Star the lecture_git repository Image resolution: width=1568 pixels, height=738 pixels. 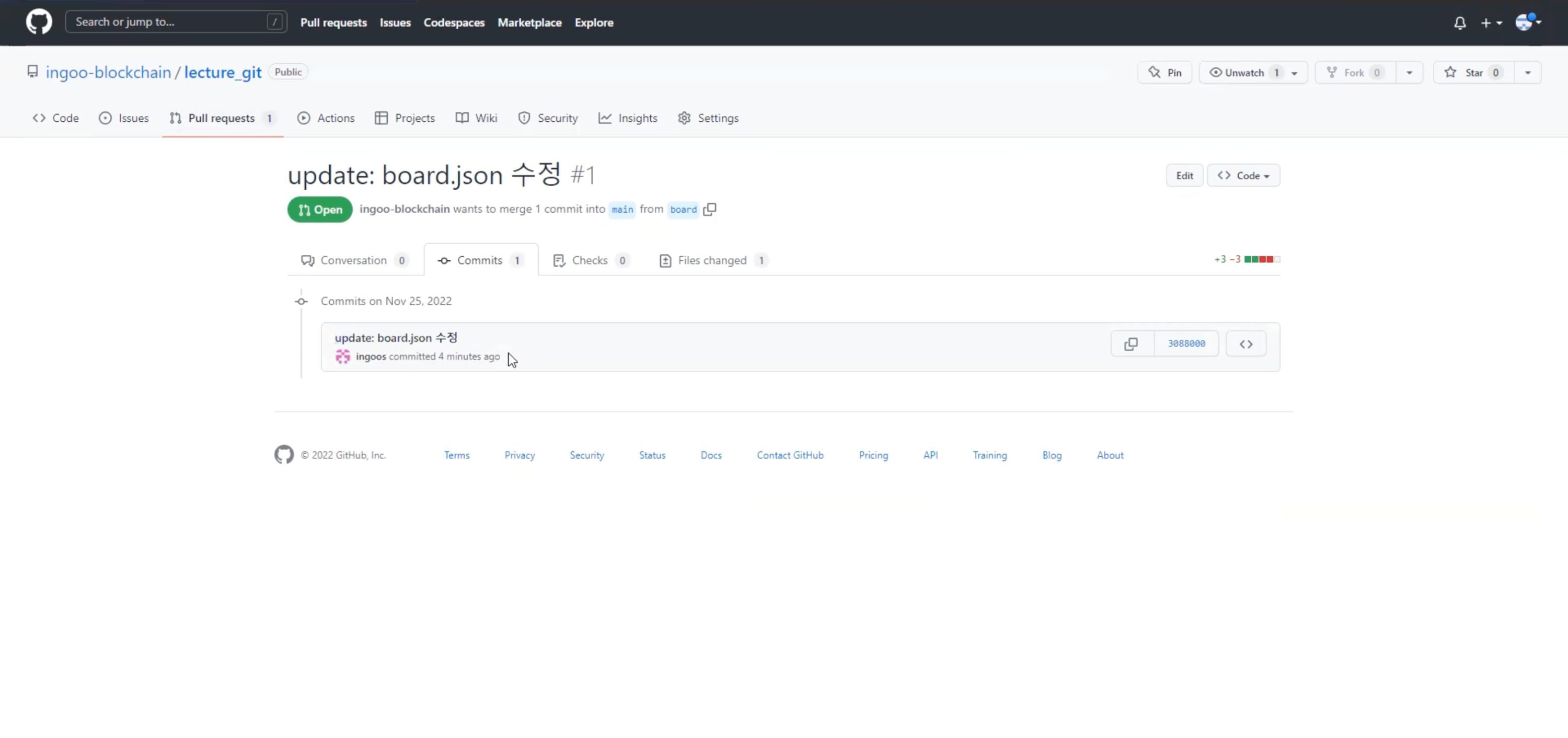pyautogui.click(x=1473, y=73)
